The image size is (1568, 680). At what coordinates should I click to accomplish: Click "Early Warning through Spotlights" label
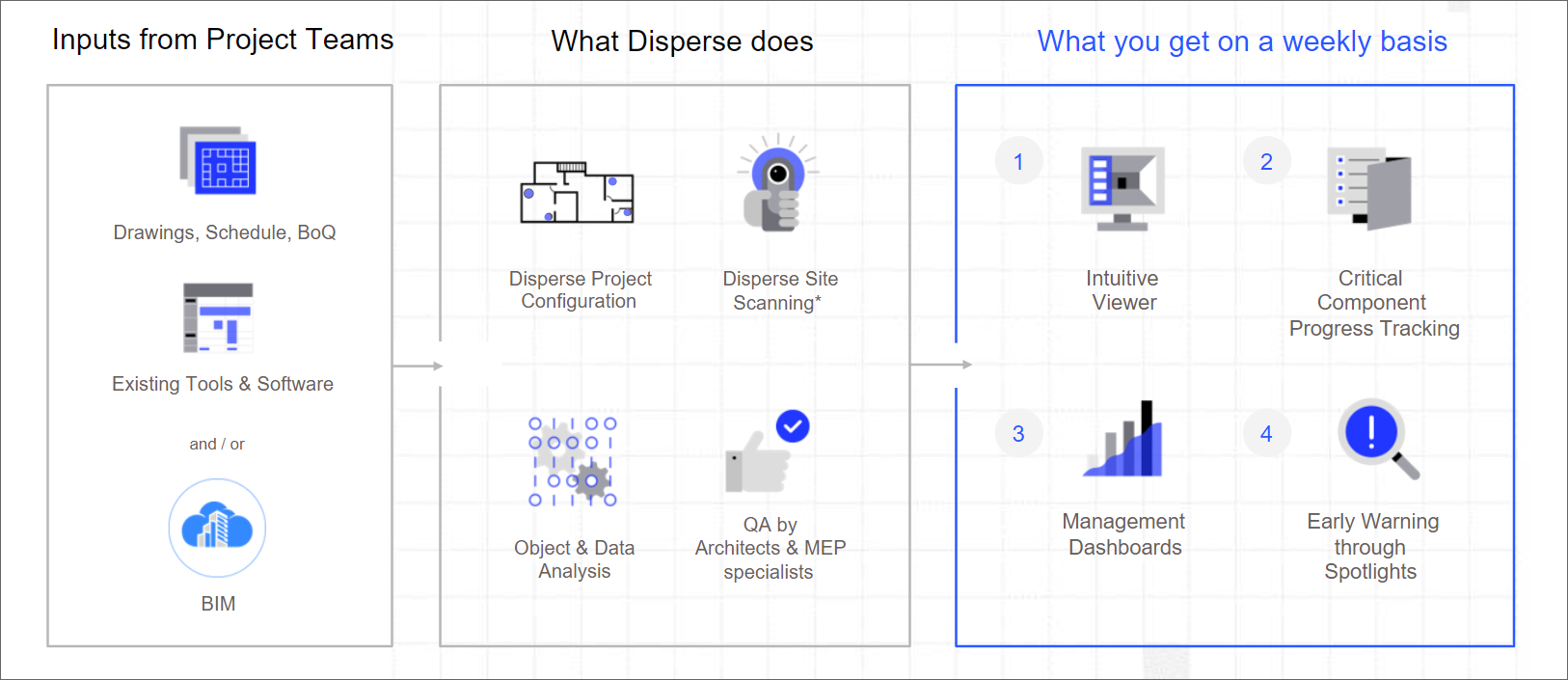pyautogui.click(x=1372, y=546)
